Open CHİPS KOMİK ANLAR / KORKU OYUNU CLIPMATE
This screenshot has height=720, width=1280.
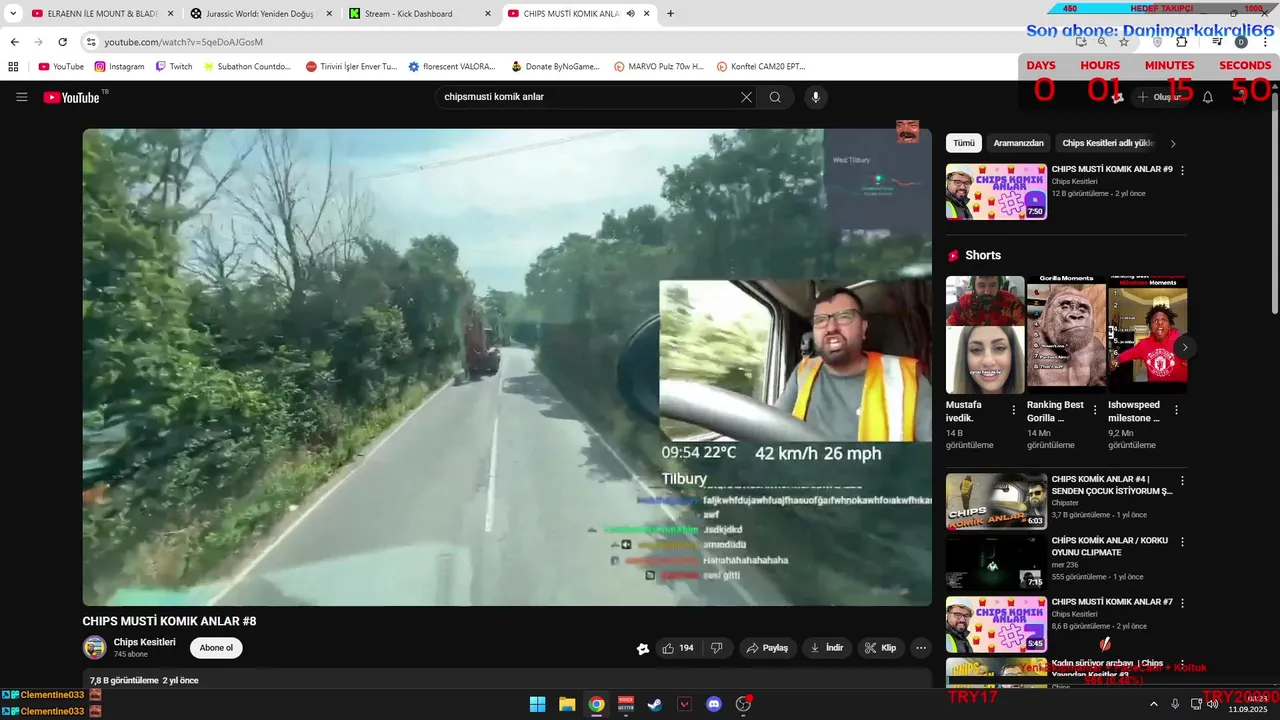point(1109,546)
